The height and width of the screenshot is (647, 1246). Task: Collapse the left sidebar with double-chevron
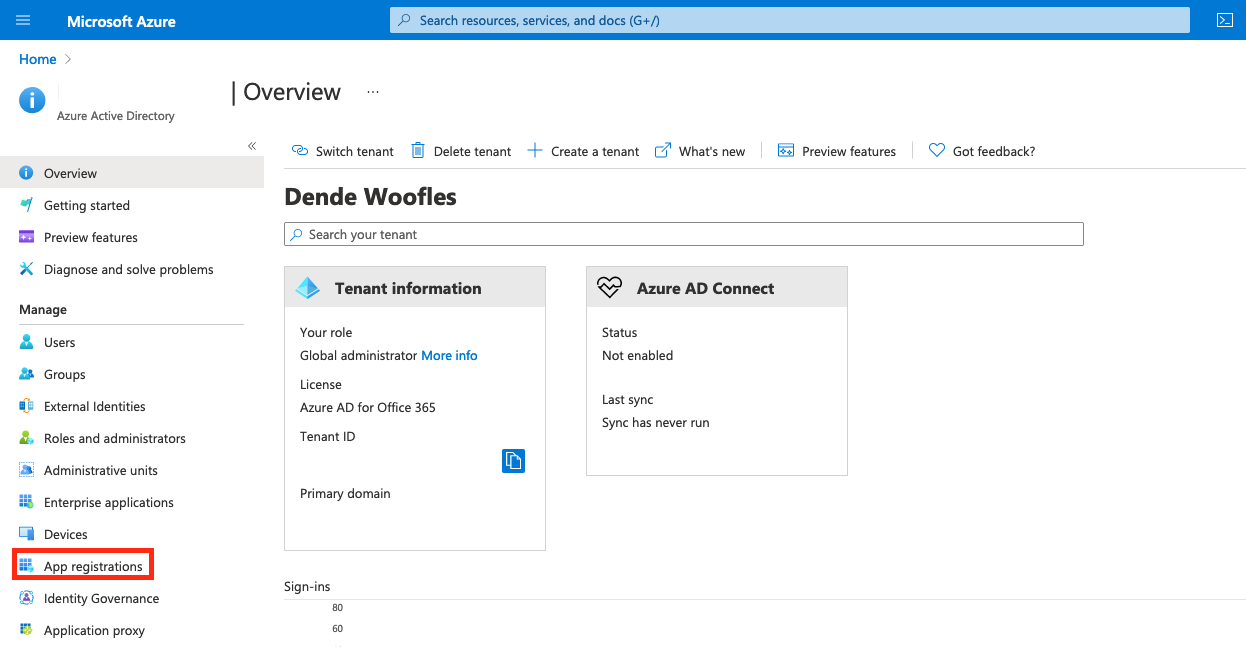(x=252, y=146)
